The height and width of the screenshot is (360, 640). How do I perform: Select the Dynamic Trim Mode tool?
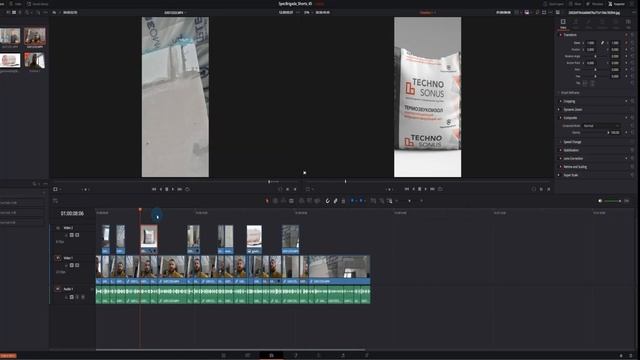pos(283,201)
